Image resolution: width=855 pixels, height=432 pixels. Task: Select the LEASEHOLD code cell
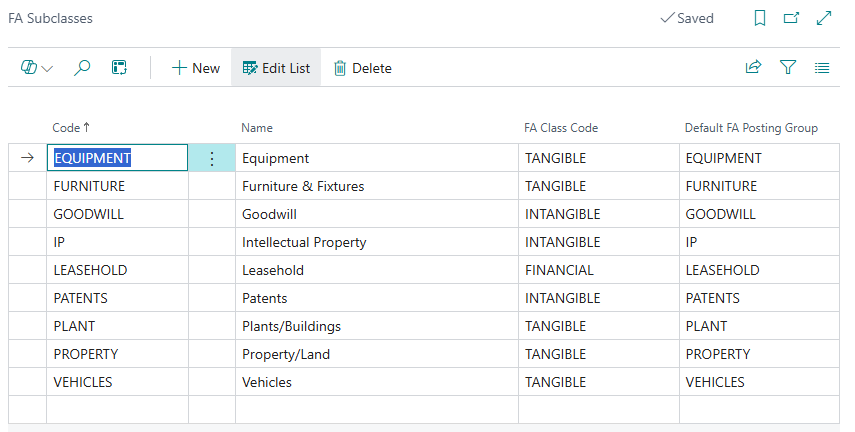[x=117, y=270]
